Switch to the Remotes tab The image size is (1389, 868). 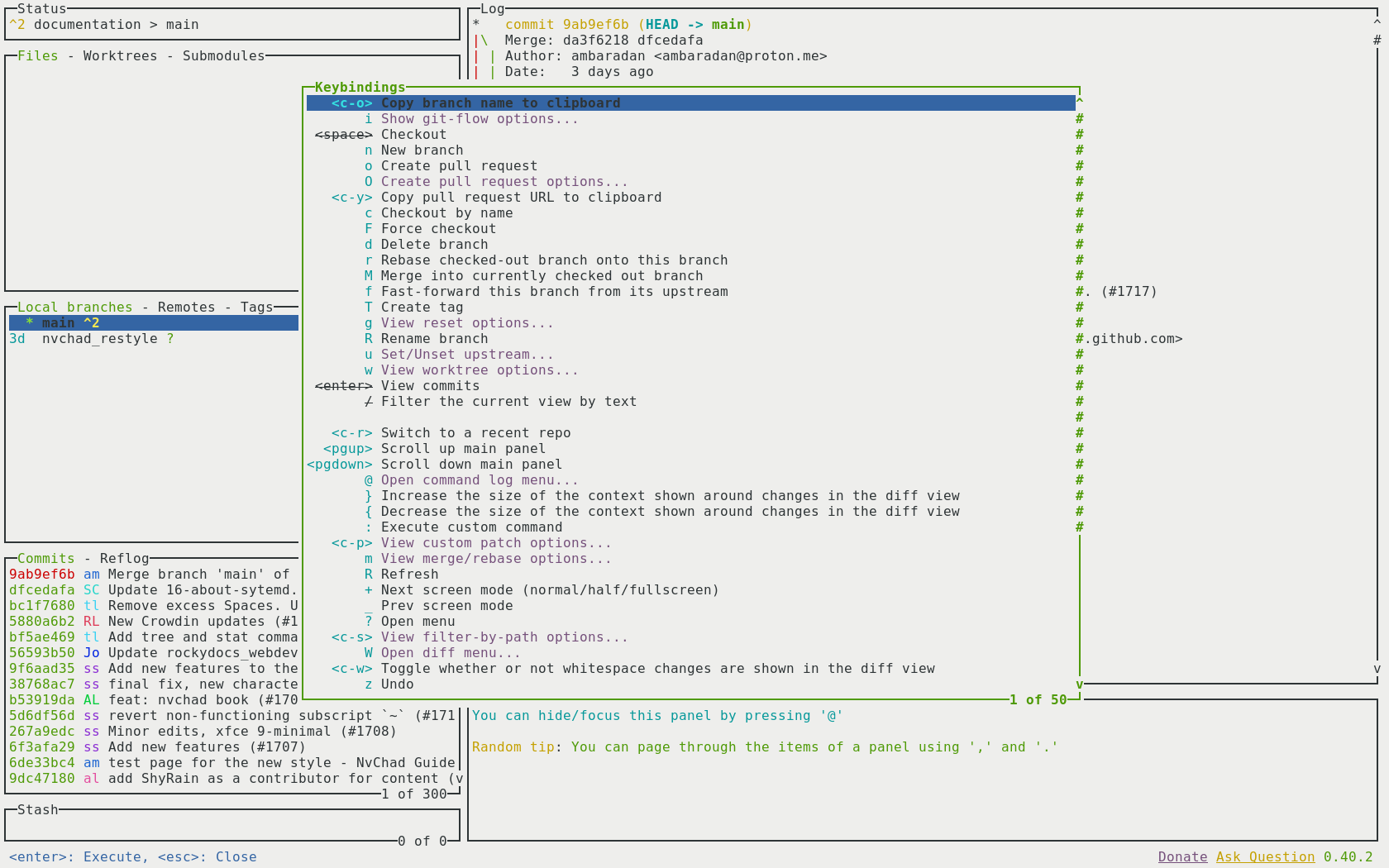pos(186,308)
